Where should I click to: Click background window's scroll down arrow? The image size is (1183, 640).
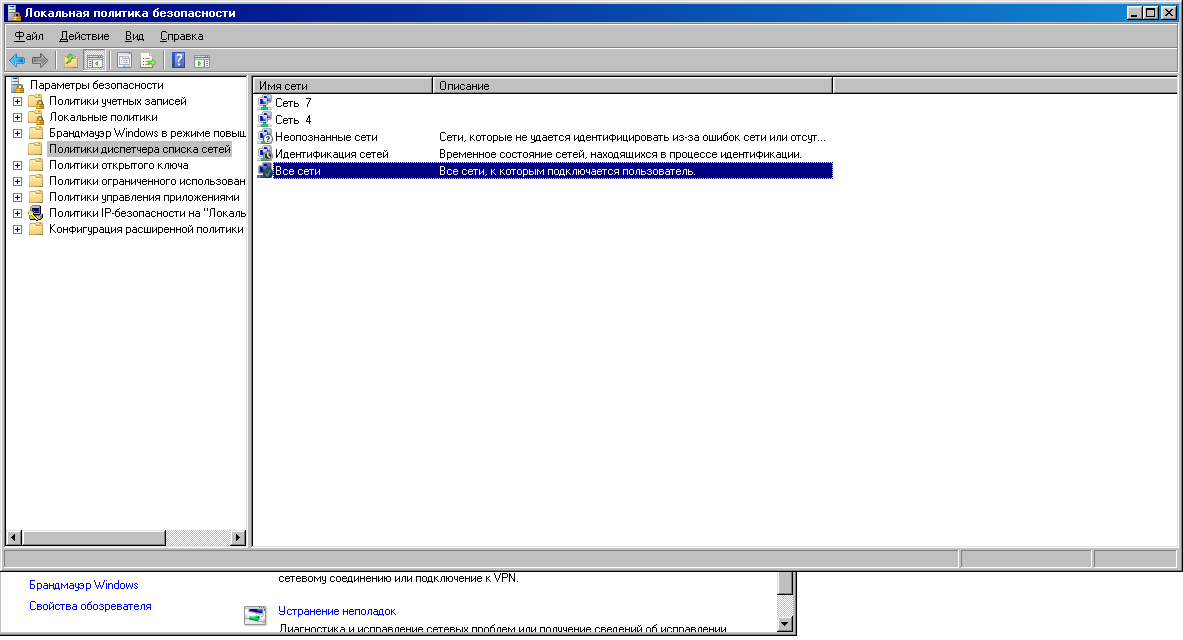coord(785,624)
